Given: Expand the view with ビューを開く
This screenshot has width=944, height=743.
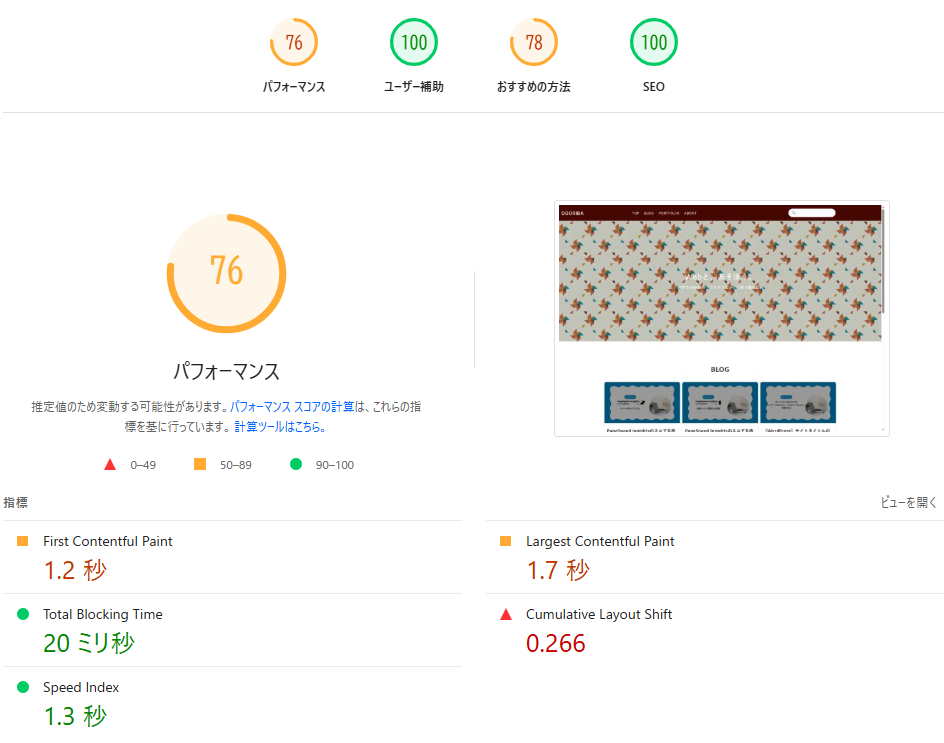Looking at the screenshot, I should pos(908,503).
